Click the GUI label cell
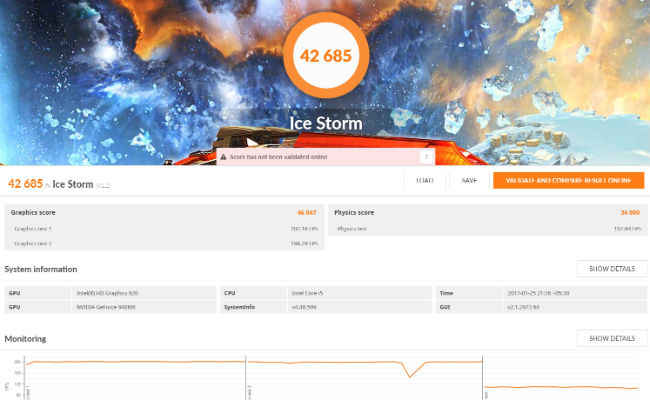 (469, 307)
